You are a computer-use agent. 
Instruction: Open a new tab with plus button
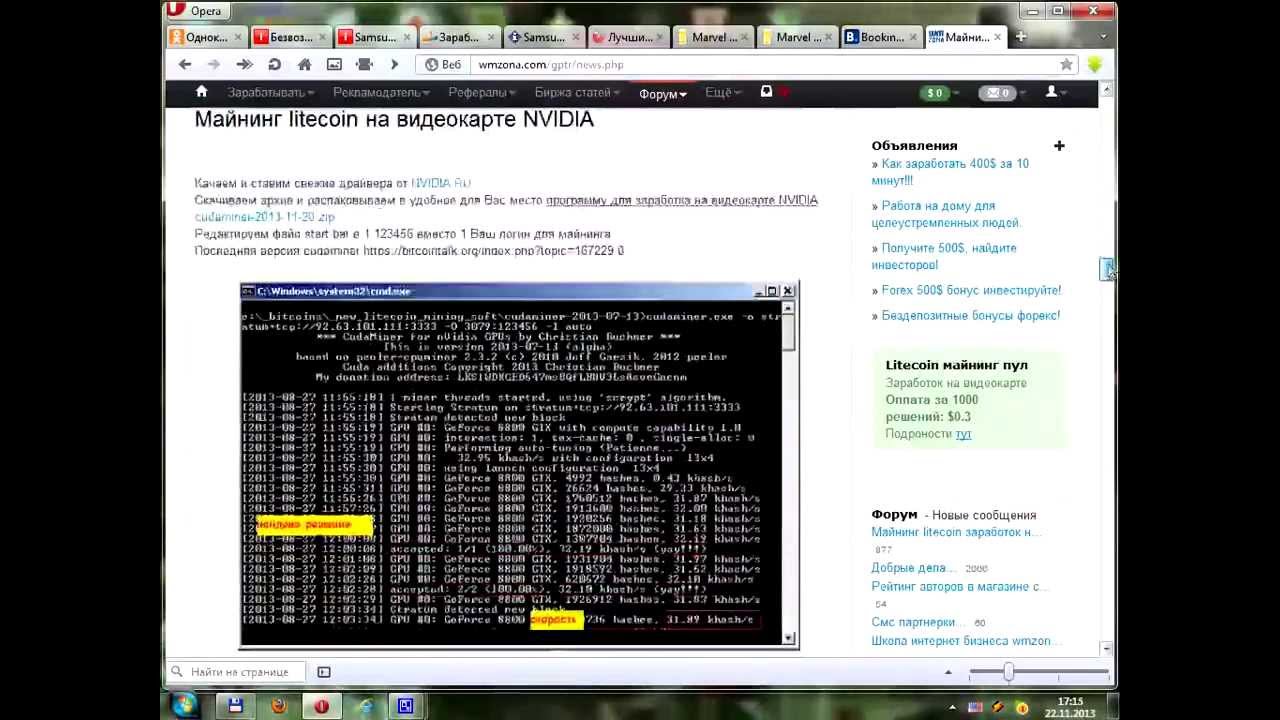(x=1021, y=37)
